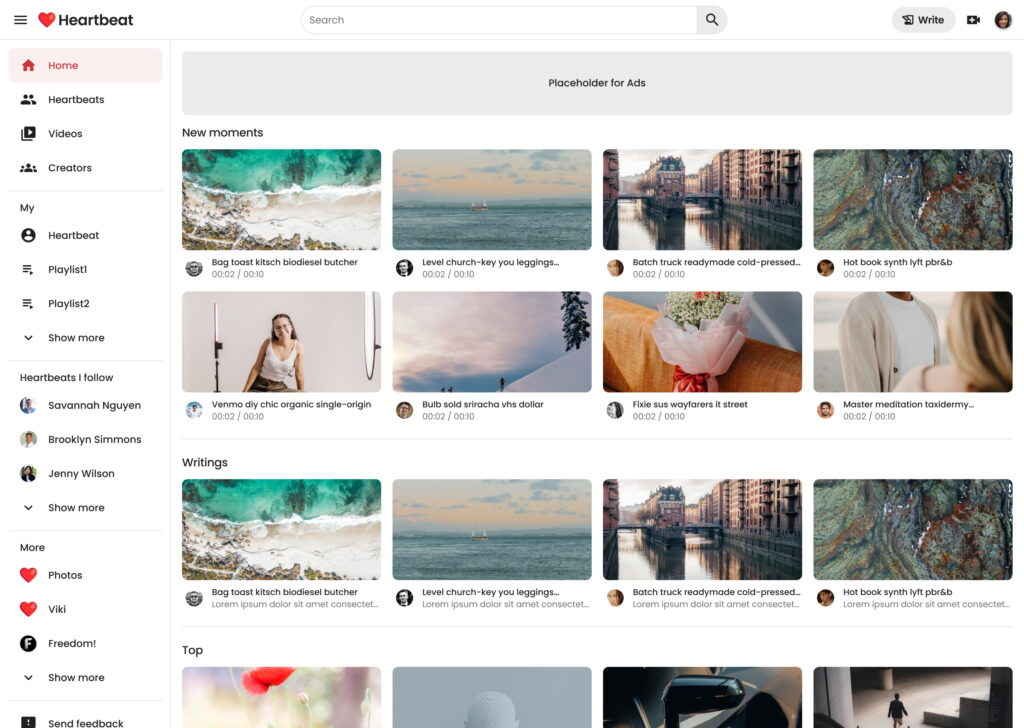Image resolution: width=1024 pixels, height=728 pixels.
Task: Open the smiling woman moment thumbnail
Action: click(x=281, y=342)
